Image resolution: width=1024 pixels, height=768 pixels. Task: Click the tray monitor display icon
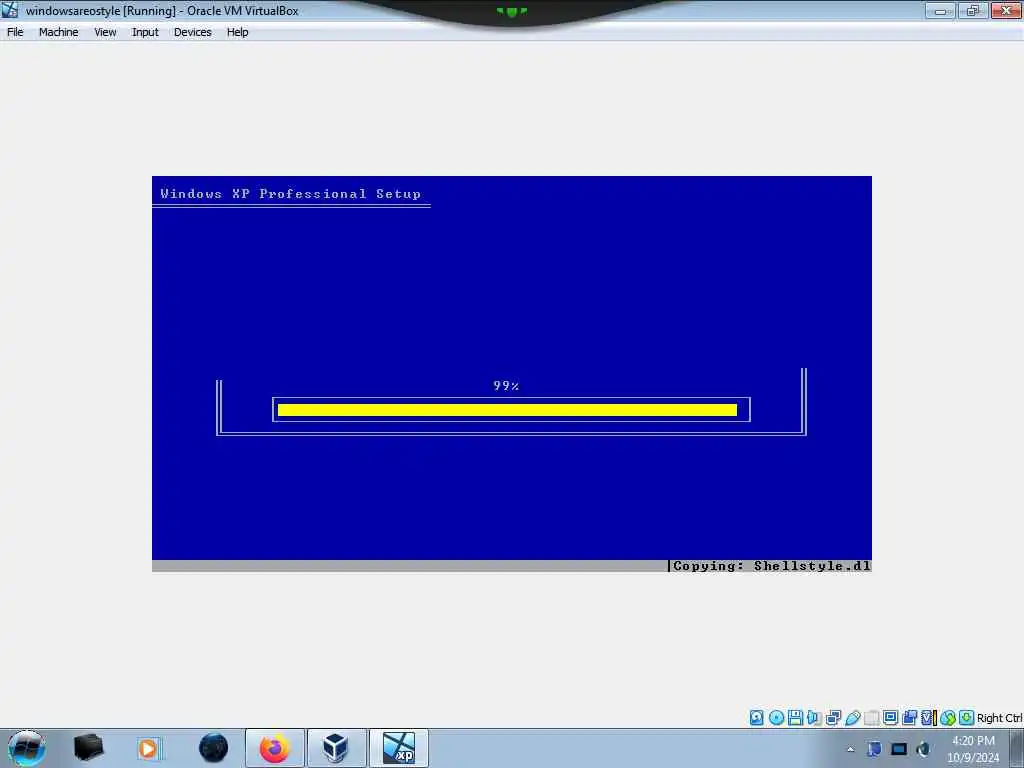[899, 749]
